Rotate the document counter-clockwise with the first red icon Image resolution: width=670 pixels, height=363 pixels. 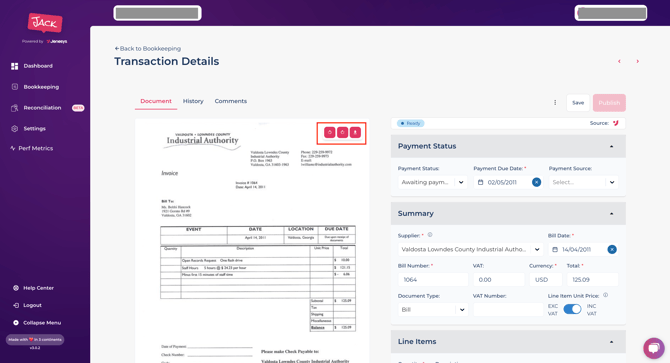(x=329, y=132)
